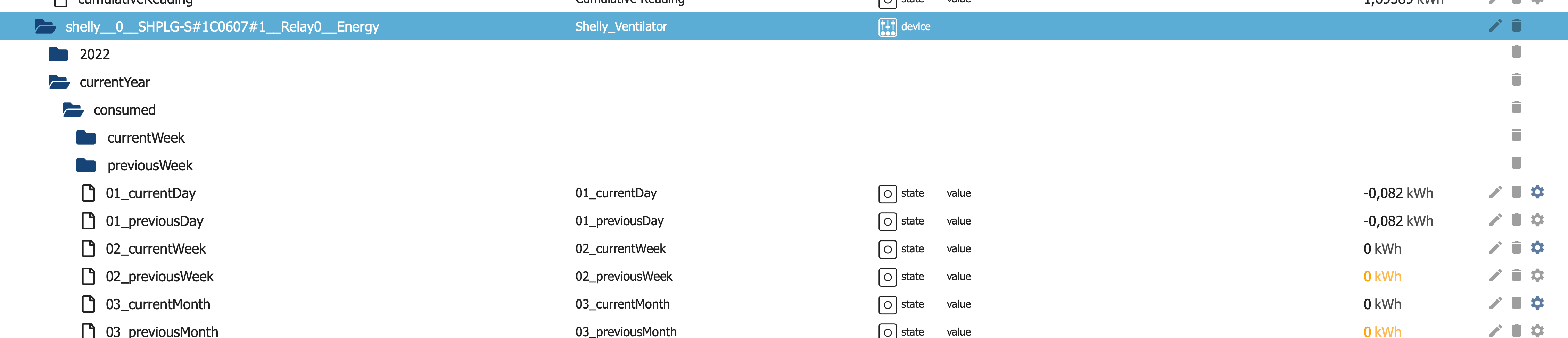Edit the Shelly_Ventilator device with pencil icon

pos(1495,26)
